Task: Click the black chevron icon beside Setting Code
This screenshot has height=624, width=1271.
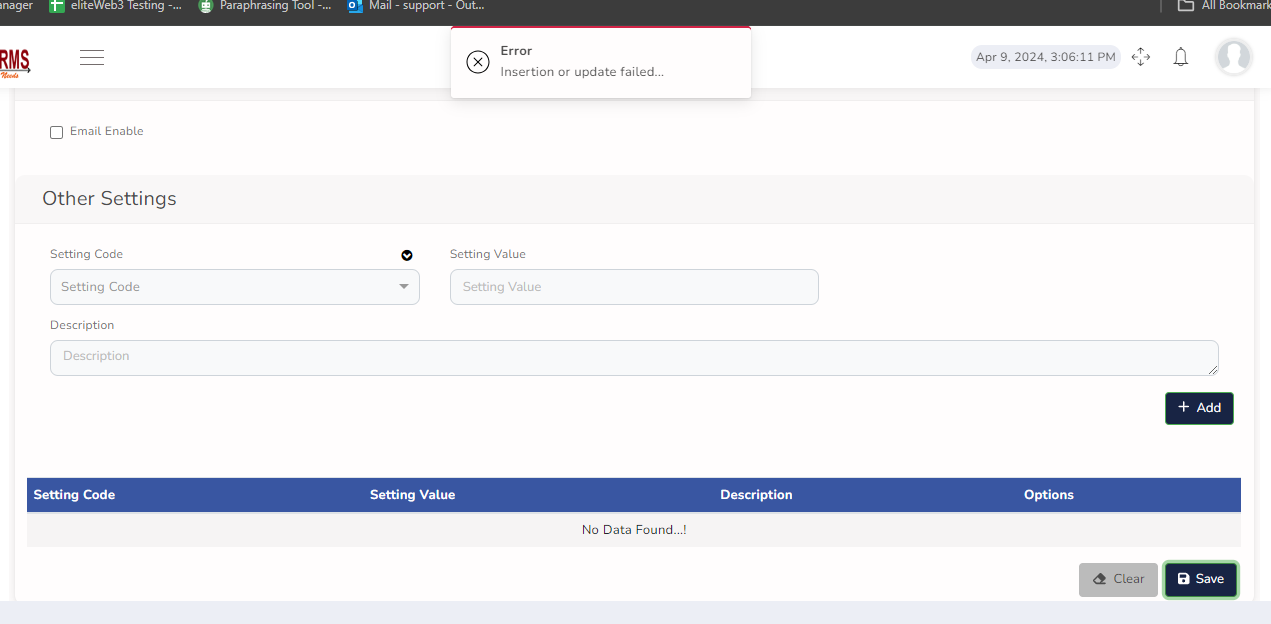Action: point(407,255)
